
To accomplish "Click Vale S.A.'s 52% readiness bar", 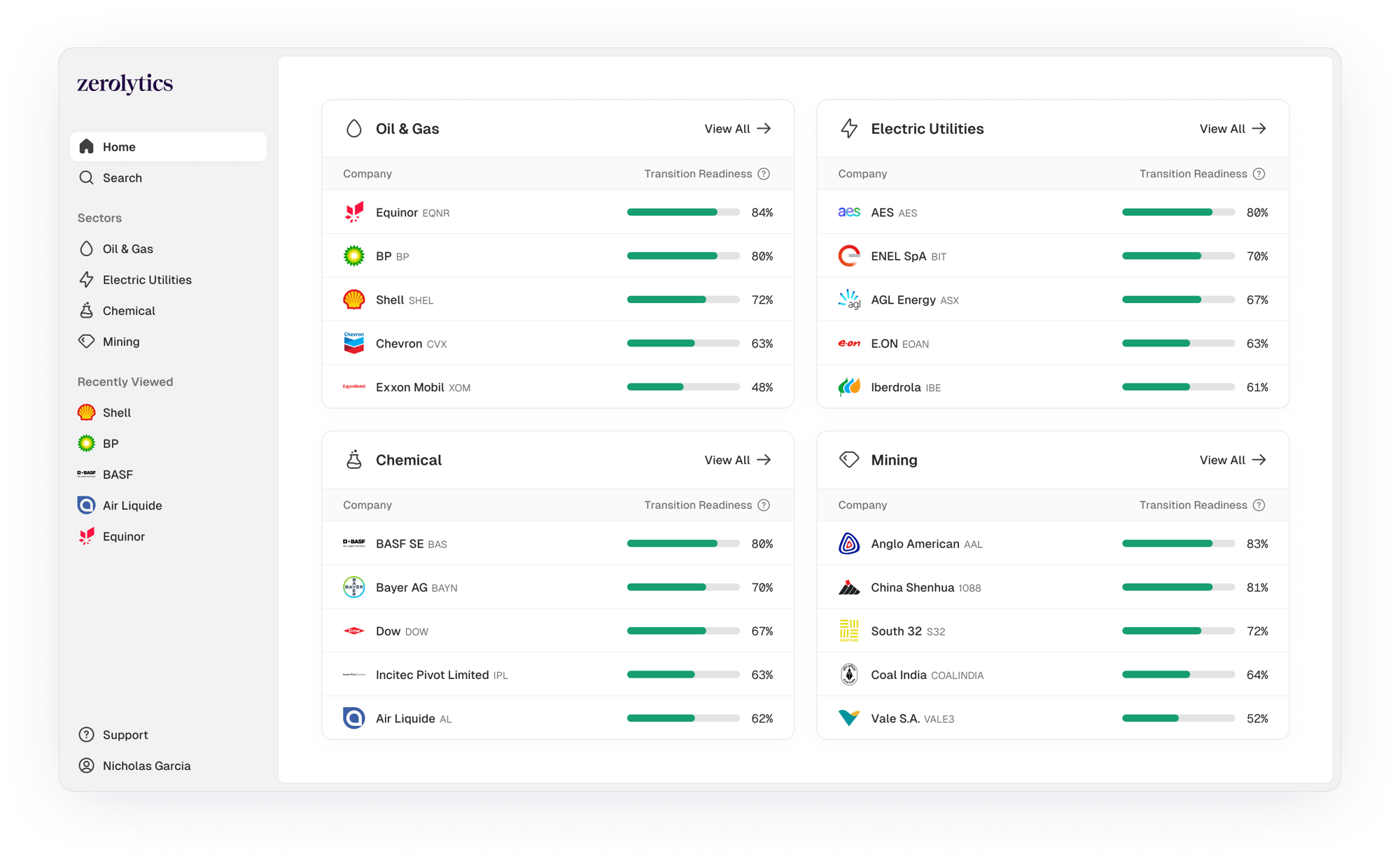I will tap(1178, 718).
